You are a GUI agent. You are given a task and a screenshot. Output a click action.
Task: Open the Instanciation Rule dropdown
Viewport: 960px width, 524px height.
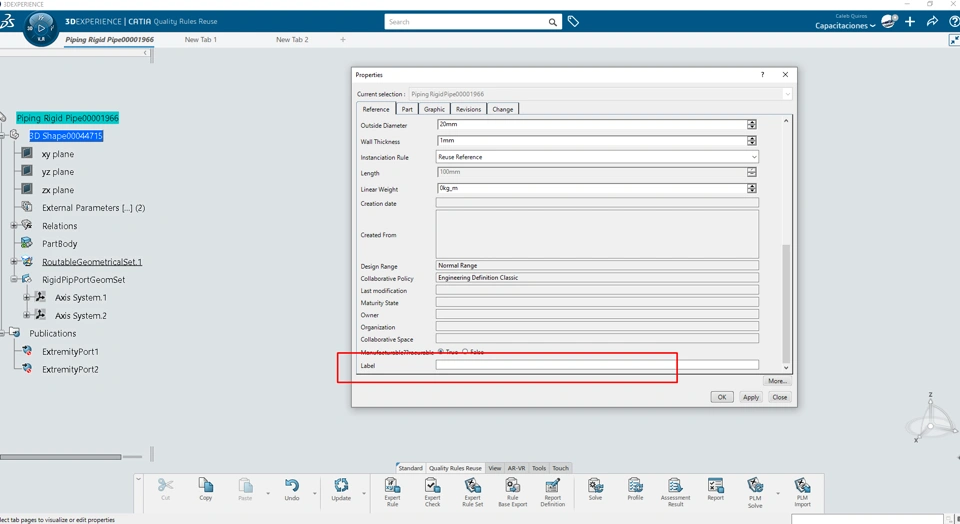pyautogui.click(x=754, y=157)
